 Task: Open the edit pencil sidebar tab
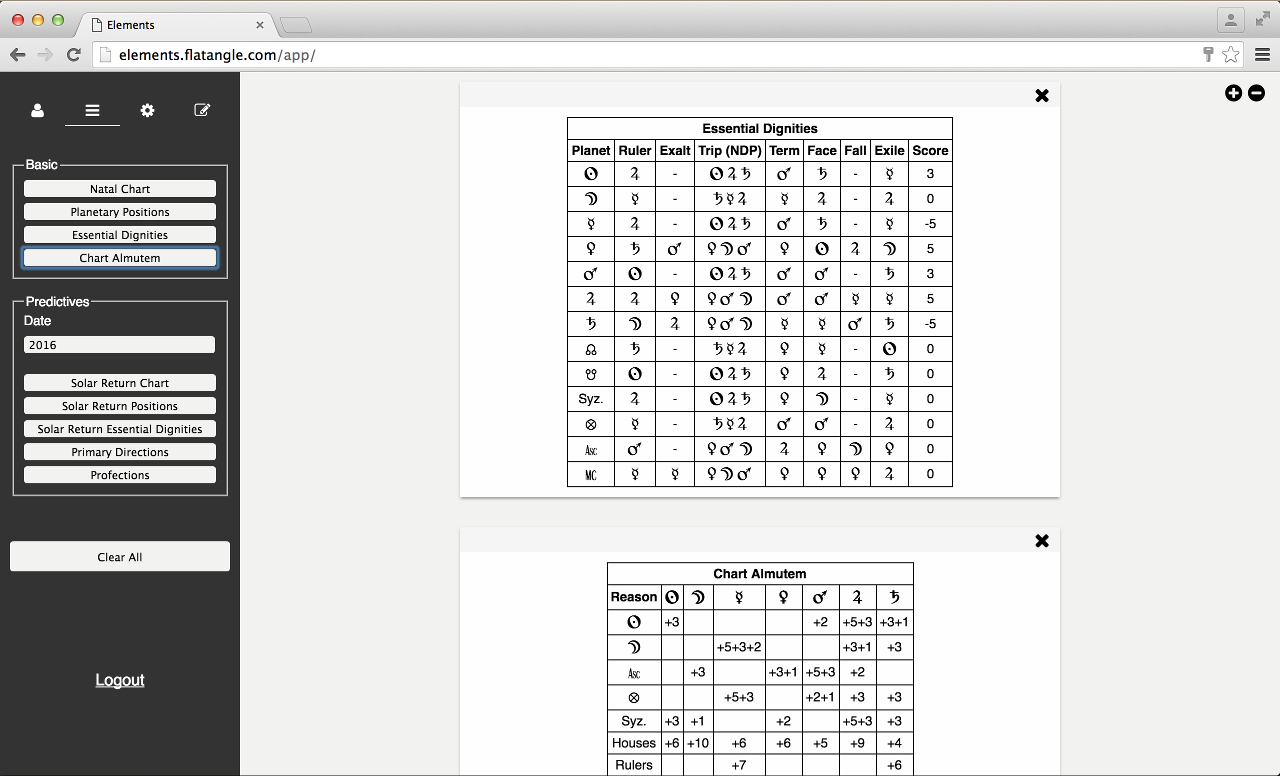click(202, 111)
